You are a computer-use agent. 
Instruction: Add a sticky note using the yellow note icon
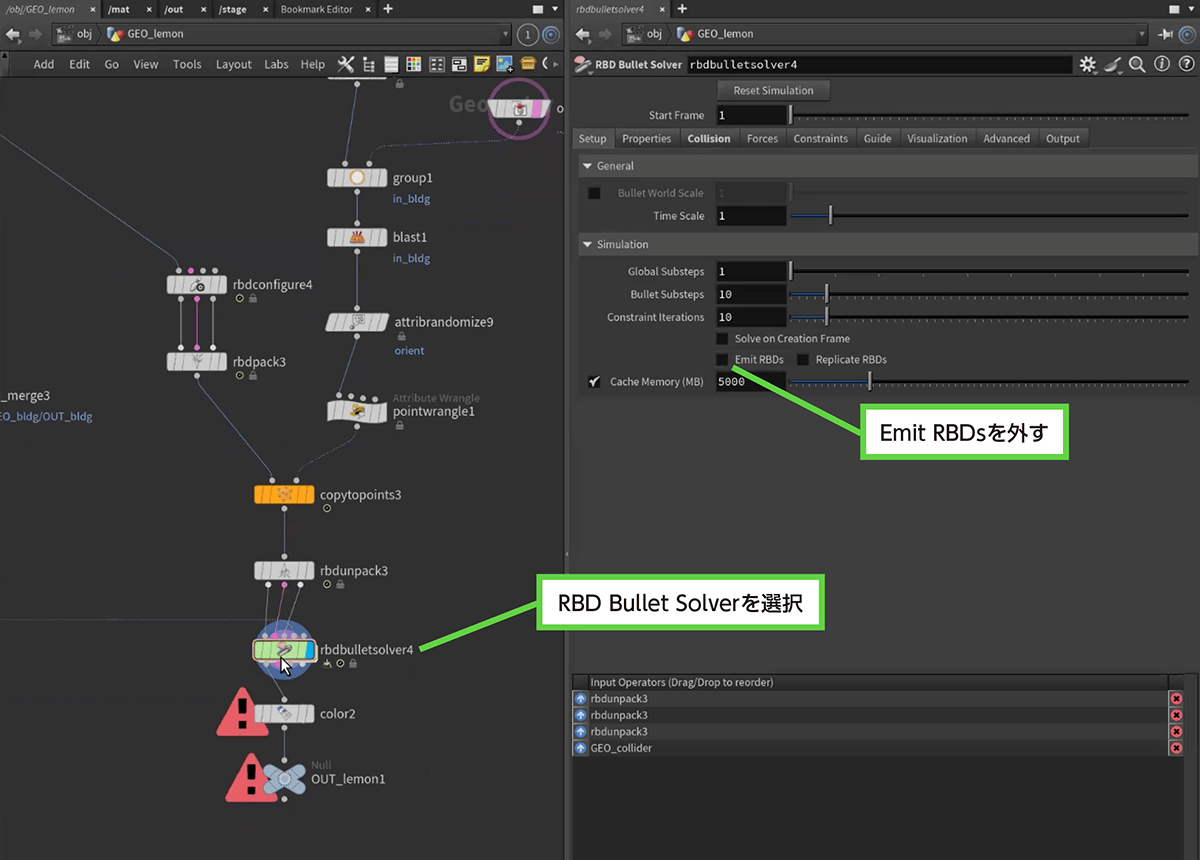[482, 64]
